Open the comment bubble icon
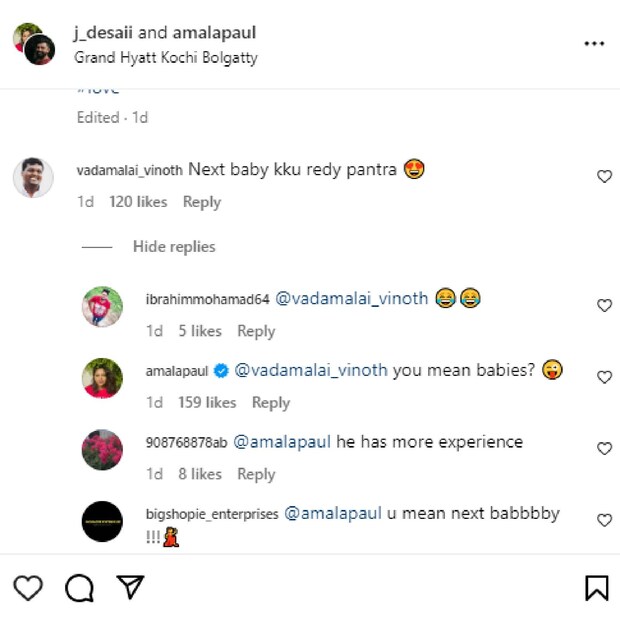The height and width of the screenshot is (620, 620). click(79, 588)
